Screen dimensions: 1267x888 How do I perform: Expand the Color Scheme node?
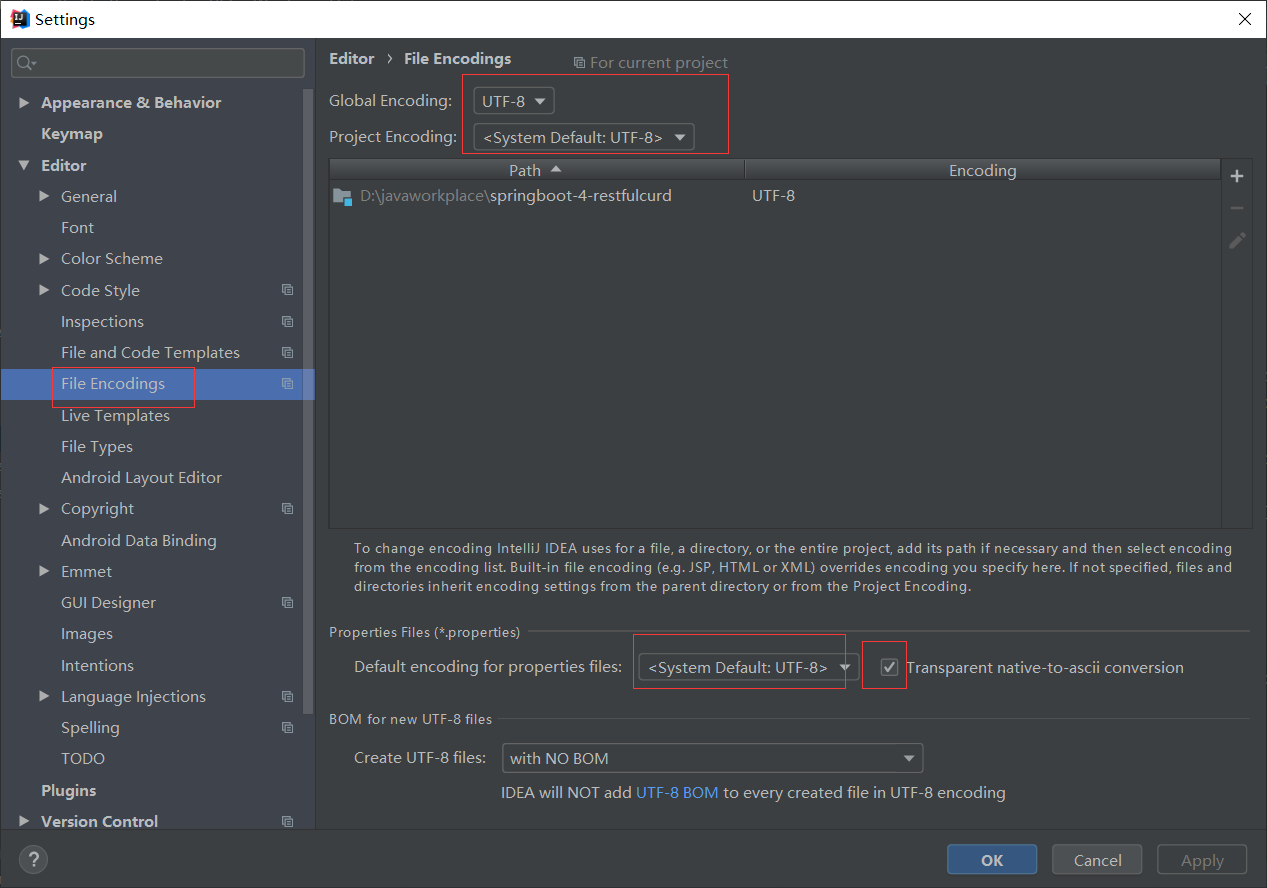point(44,258)
